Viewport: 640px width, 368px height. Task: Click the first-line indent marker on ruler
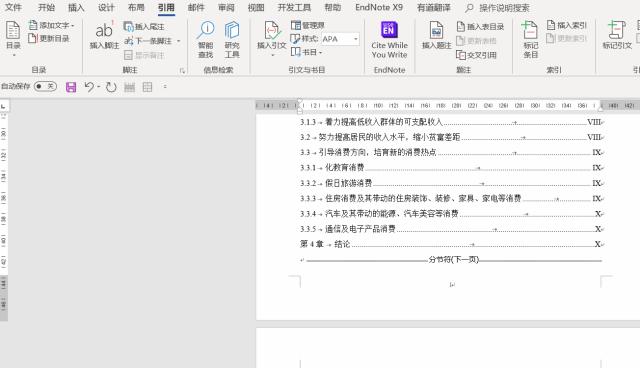click(x=300, y=101)
